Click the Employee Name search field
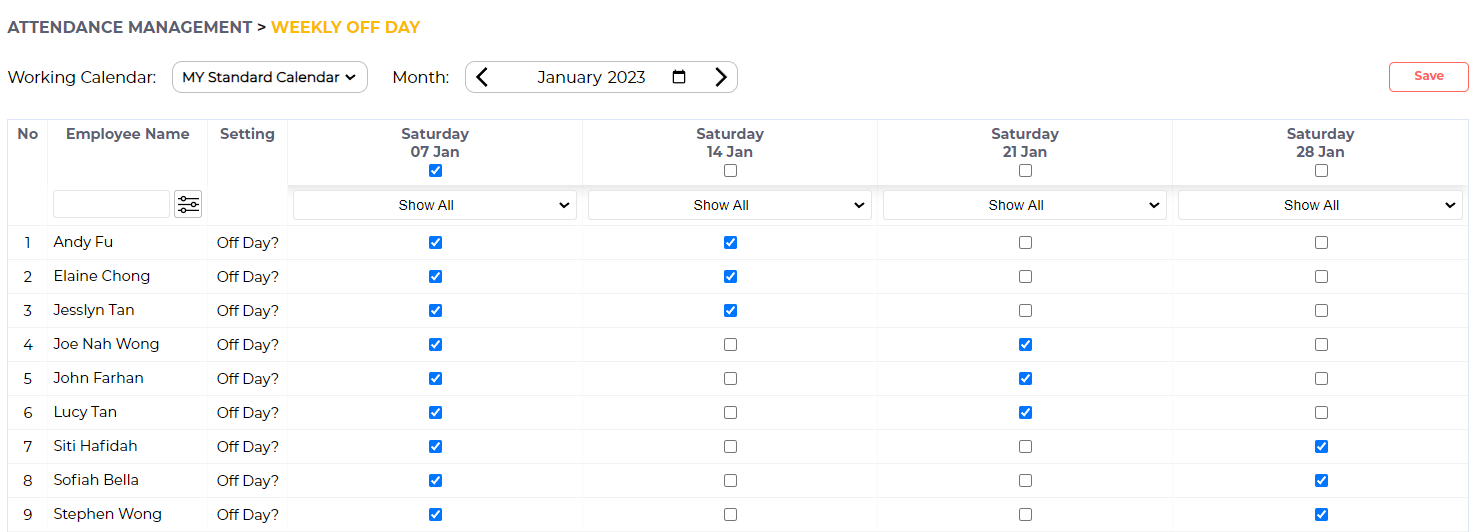 pos(111,204)
